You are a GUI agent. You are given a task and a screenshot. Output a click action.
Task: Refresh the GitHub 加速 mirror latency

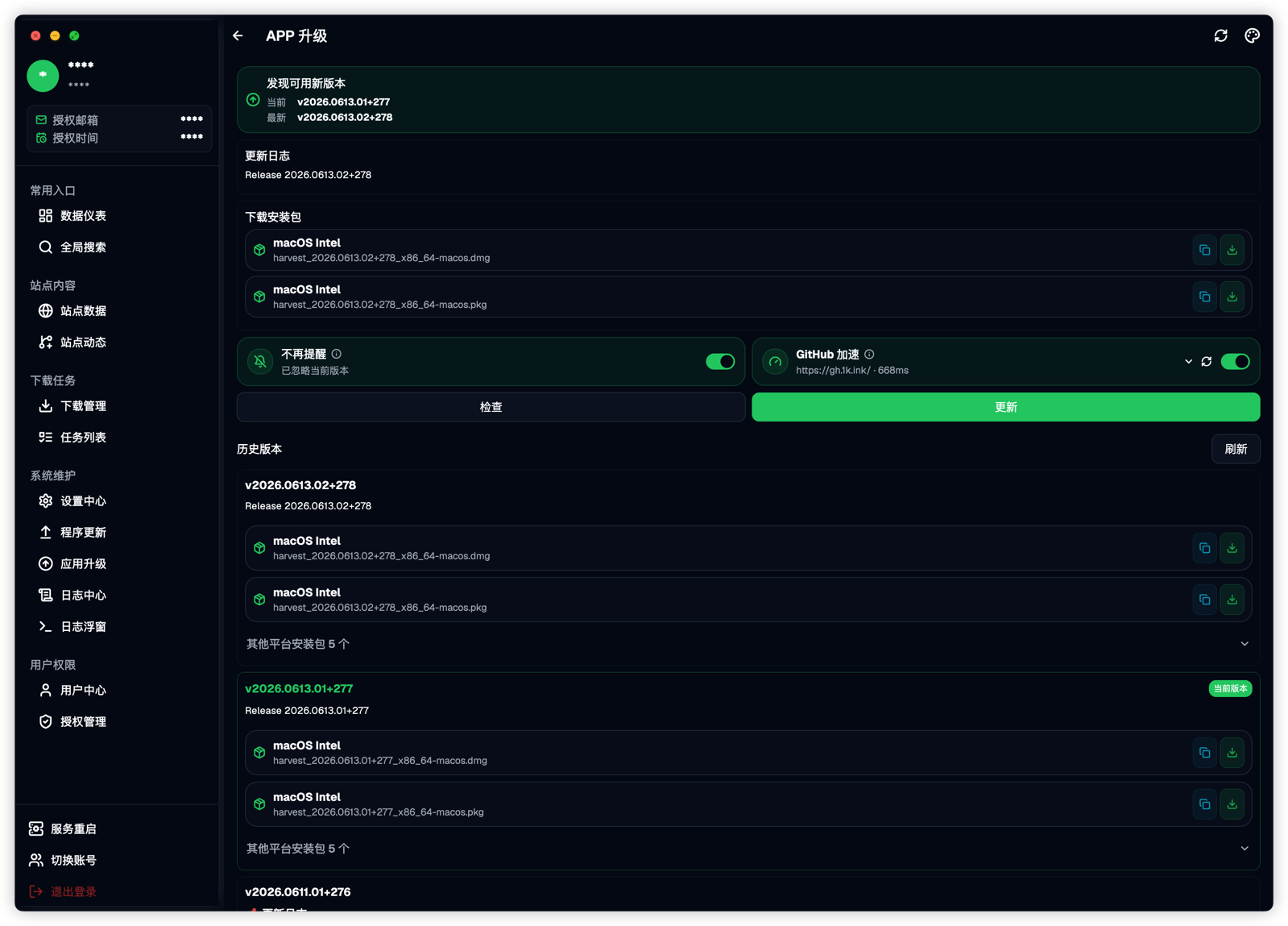pos(1206,362)
